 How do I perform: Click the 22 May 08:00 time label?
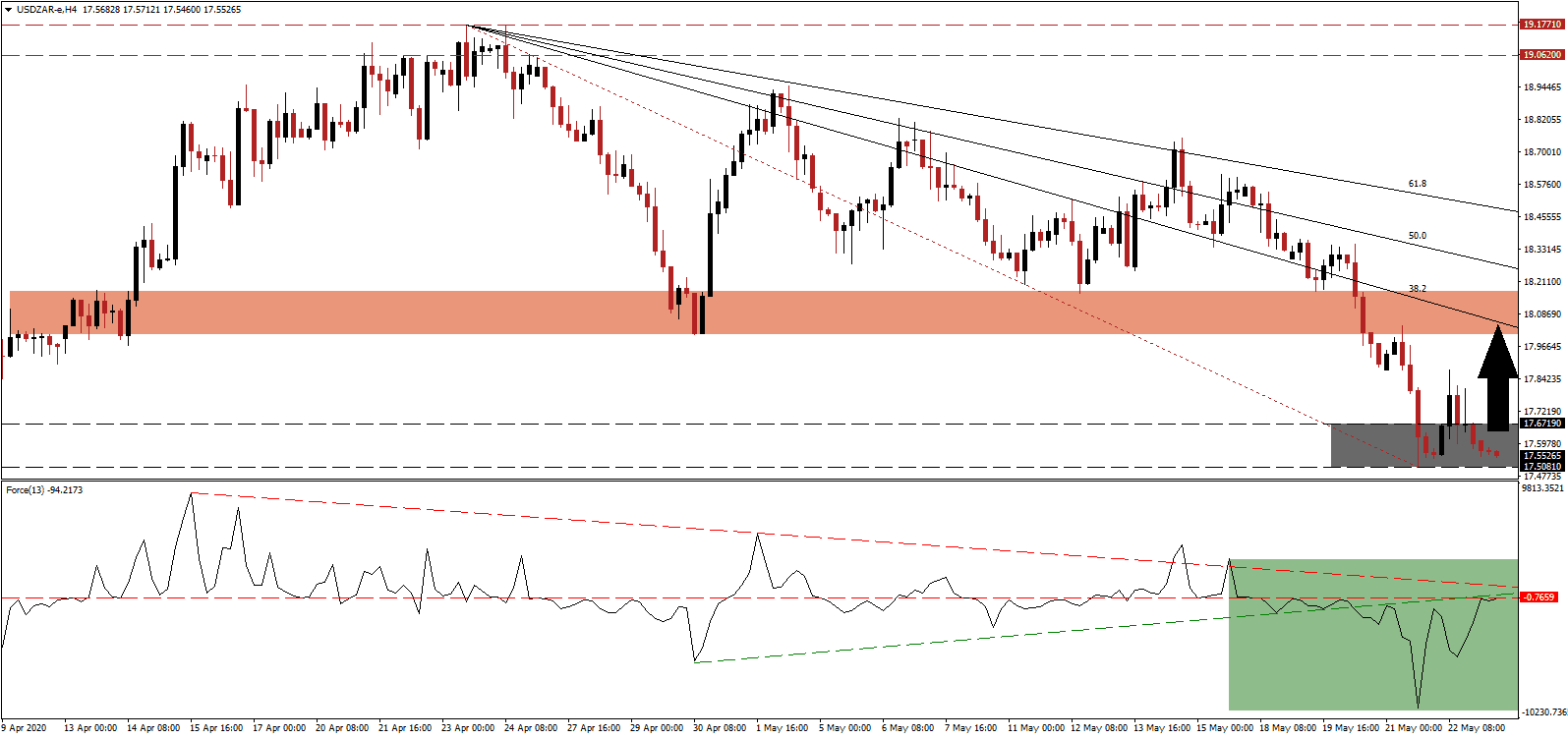pos(1476,728)
